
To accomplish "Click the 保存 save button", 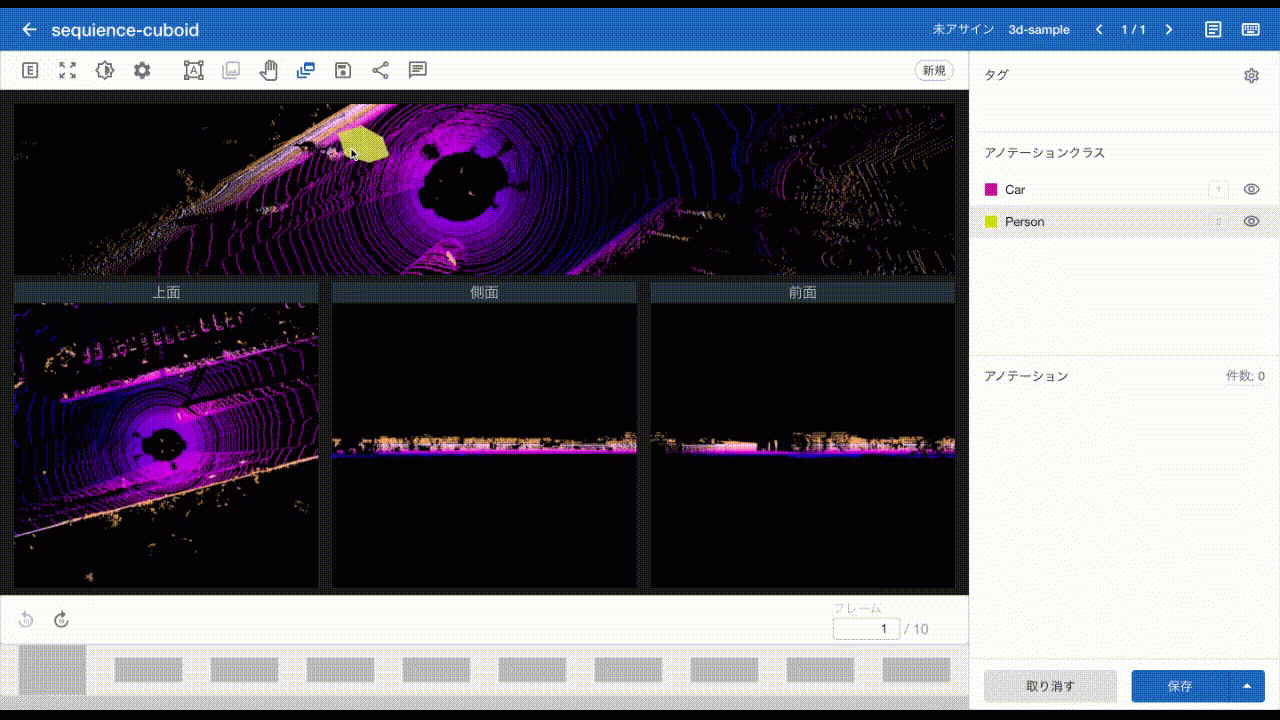I will pyautogui.click(x=1180, y=686).
